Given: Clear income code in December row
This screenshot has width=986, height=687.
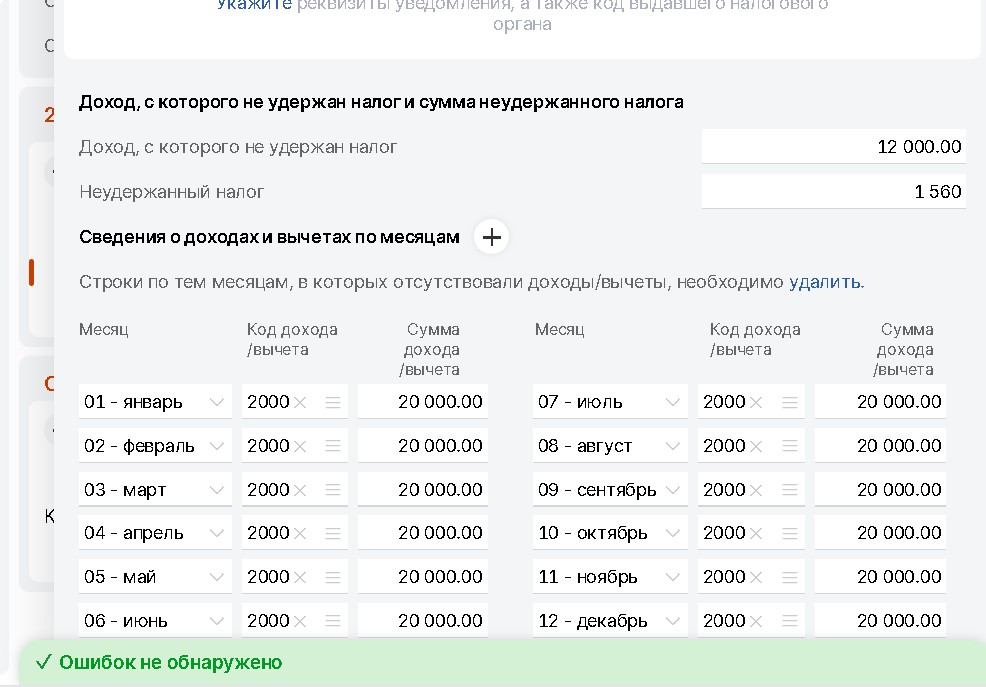Looking at the screenshot, I should [756, 621].
